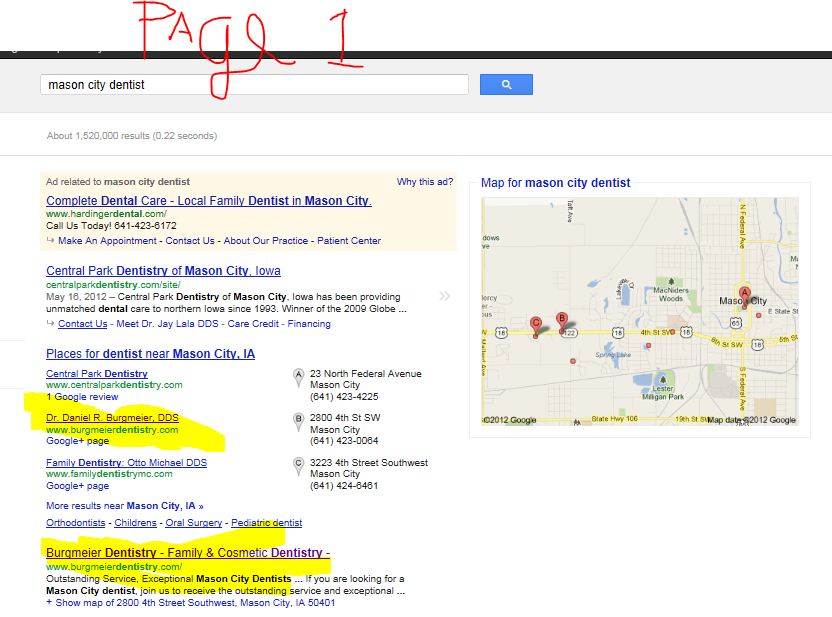
Task: Click Contact Us sitelink under centralparkdentistry.com
Action: pyautogui.click(x=83, y=324)
